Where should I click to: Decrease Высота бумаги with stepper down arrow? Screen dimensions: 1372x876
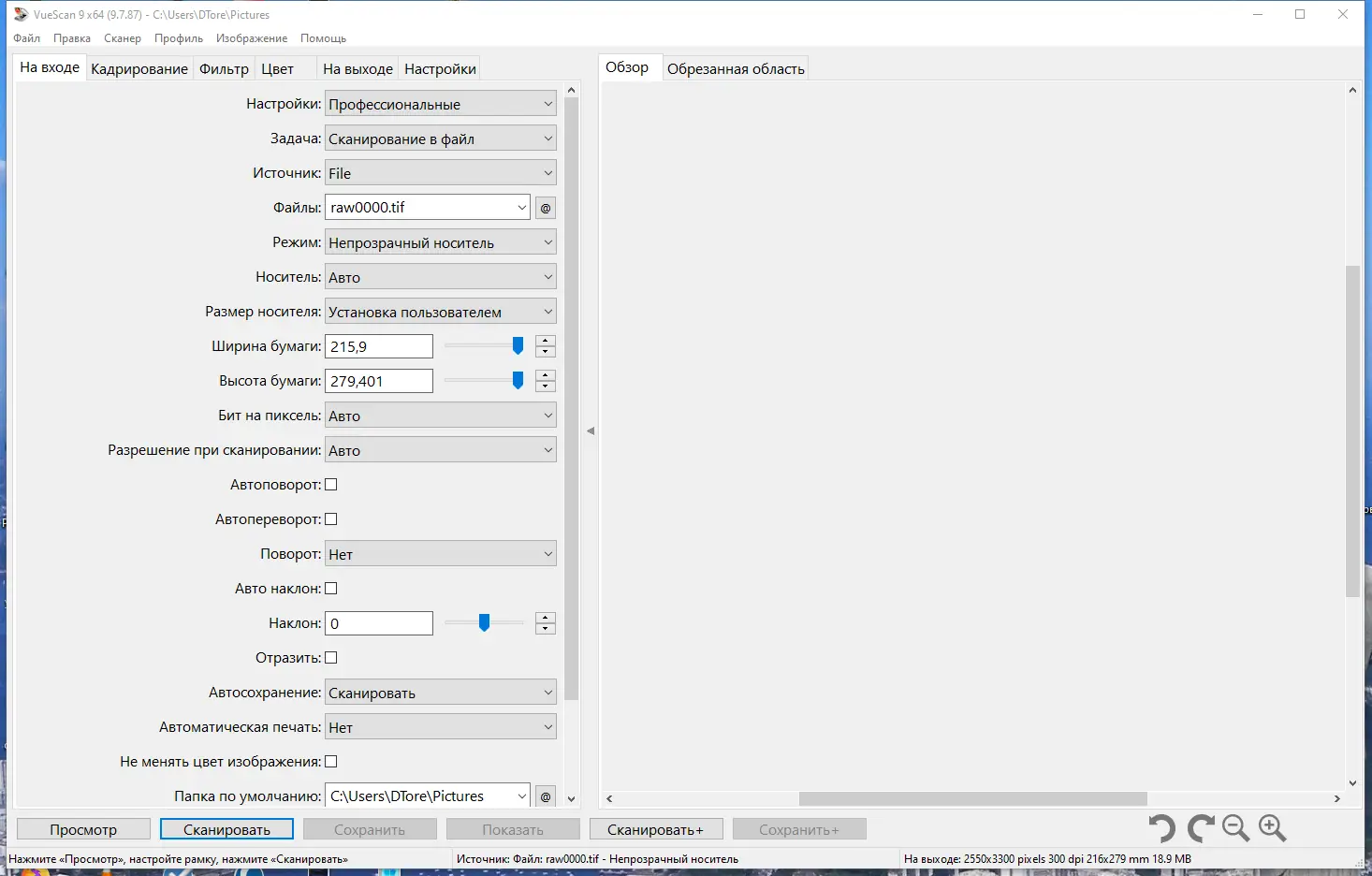click(x=546, y=387)
